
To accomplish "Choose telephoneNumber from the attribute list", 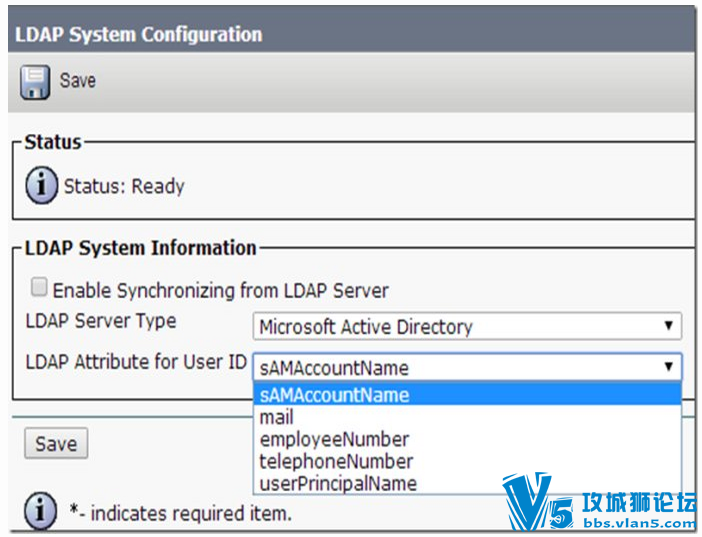I will click(467, 461).
